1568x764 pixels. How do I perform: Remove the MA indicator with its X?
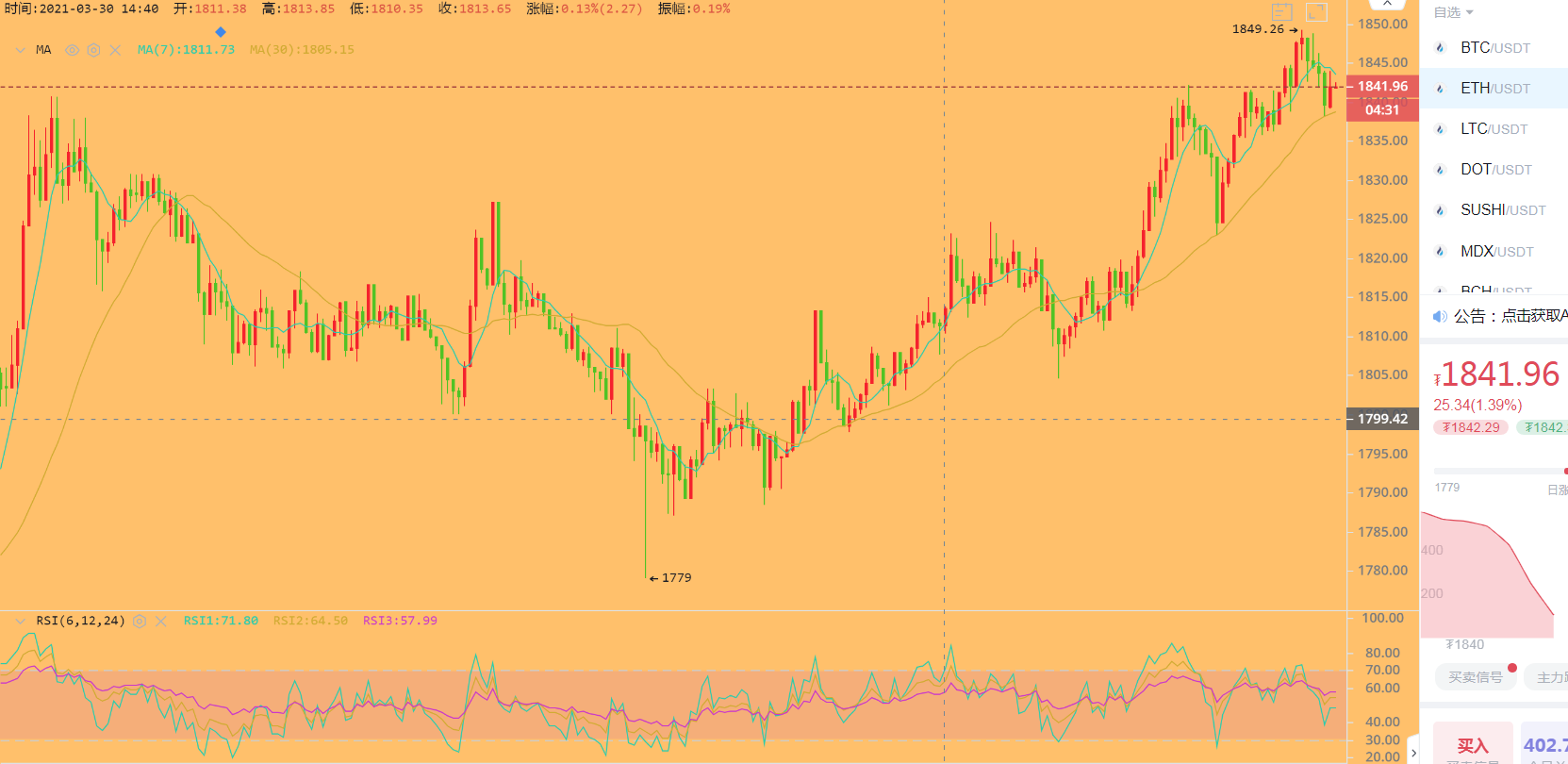[x=115, y=50]
